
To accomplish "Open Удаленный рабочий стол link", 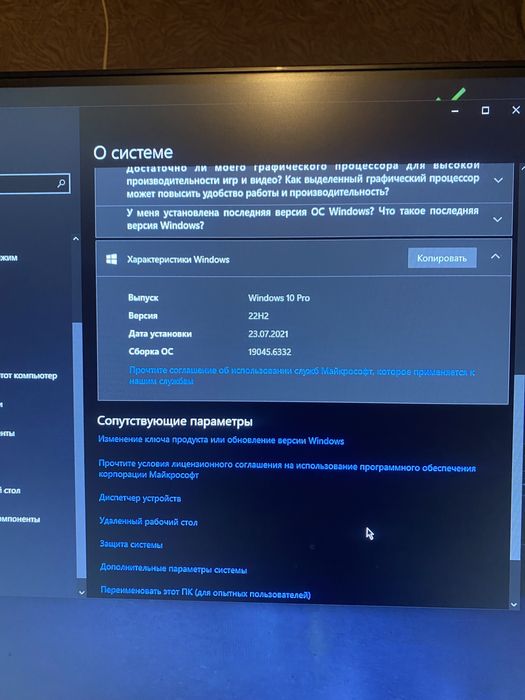I will 148,521.
